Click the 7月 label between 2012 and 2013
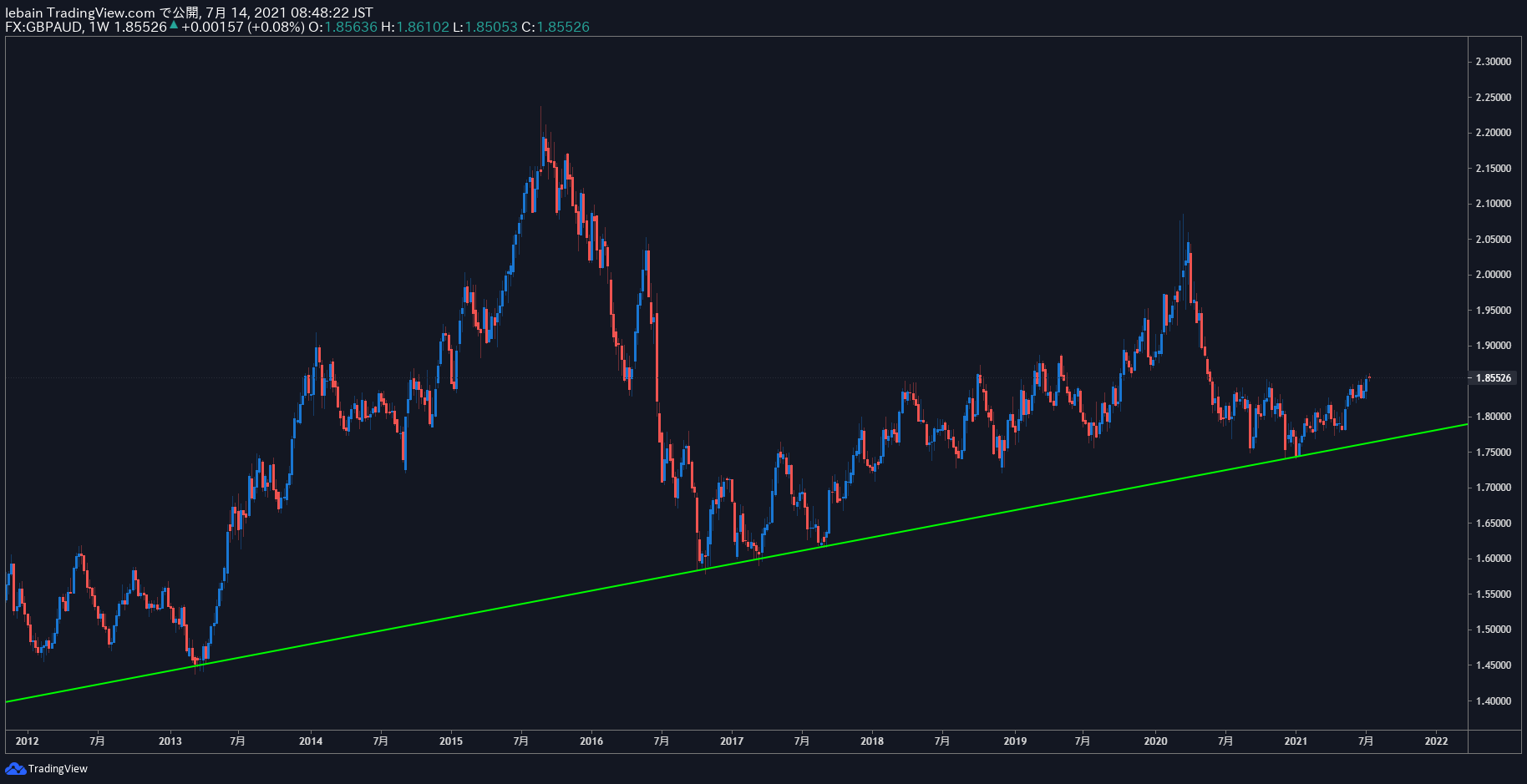 [x=98, y=741]
